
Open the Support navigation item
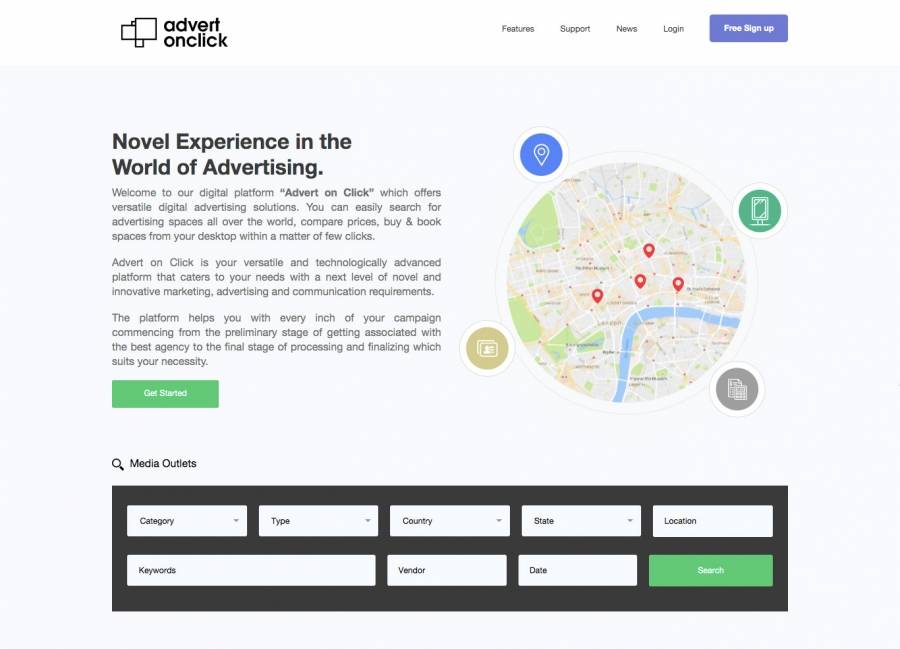pos(575,29)
